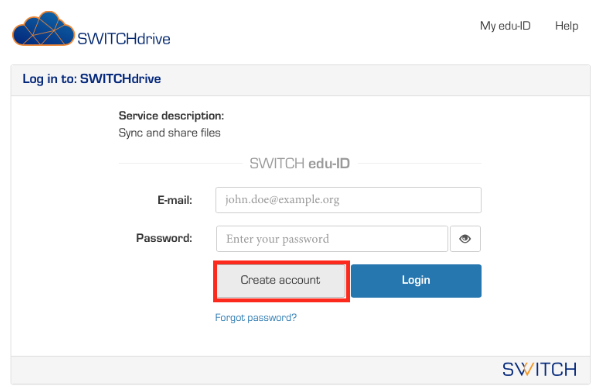Viewport: 605px width, 392px height.
Task: Click the Service description: label
Action: tap(171, 116)
